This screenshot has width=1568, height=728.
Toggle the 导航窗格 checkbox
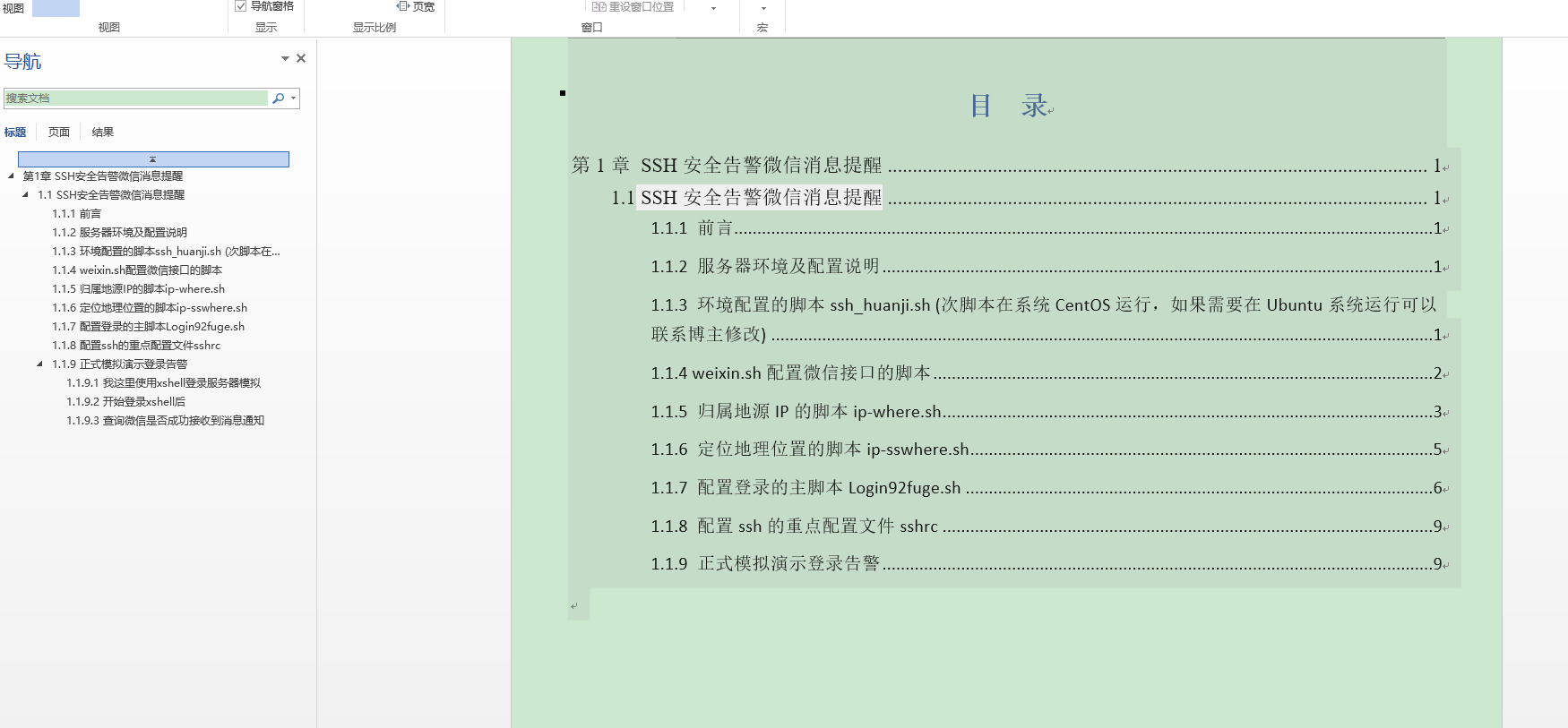coord(240,6)
